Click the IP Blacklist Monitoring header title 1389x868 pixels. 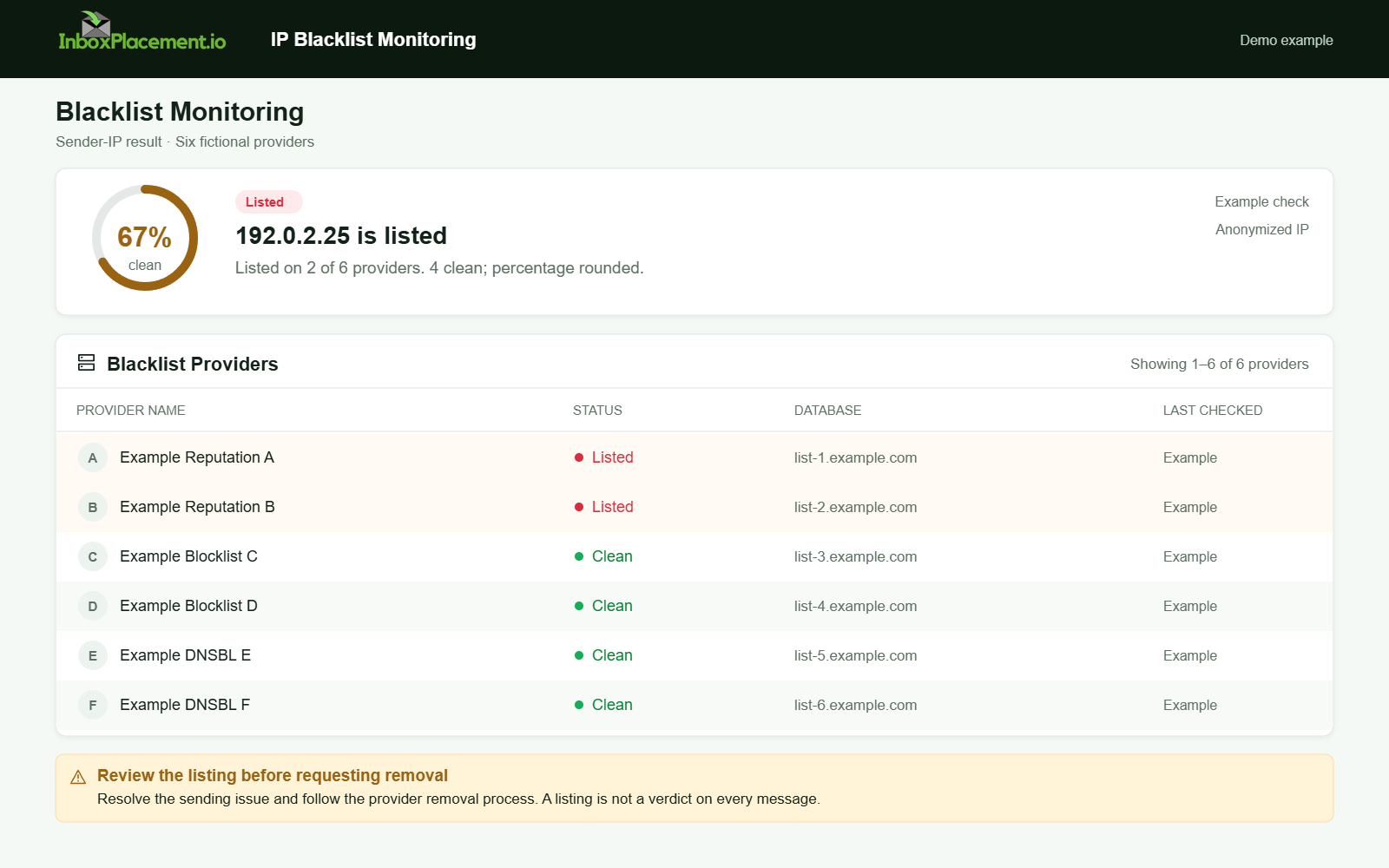pyautogui.click(x=373, y=39)
